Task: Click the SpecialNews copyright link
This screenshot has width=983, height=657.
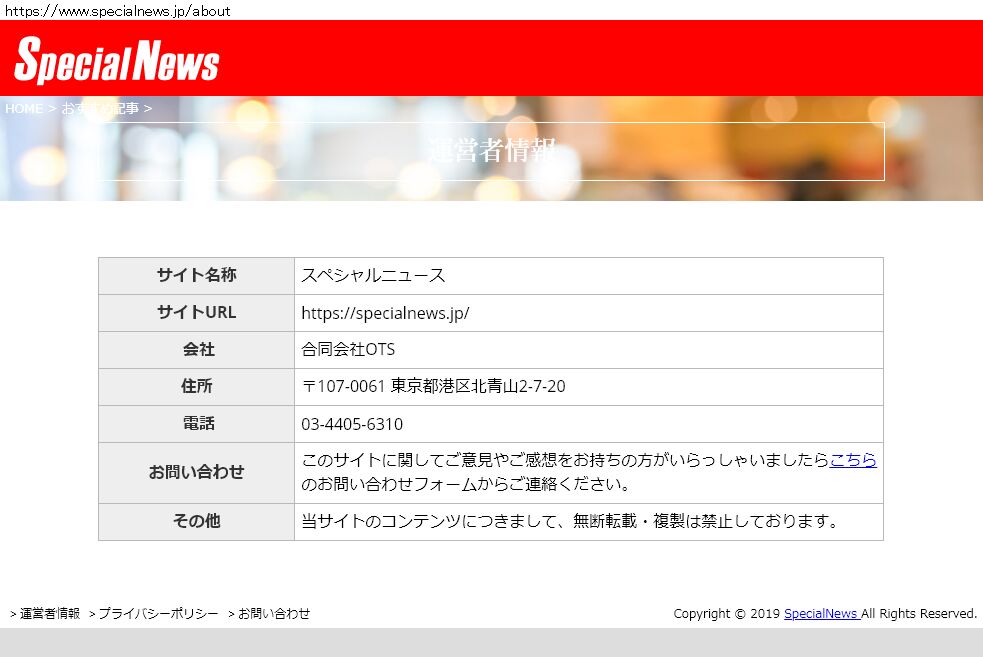Action: [821, 614]
